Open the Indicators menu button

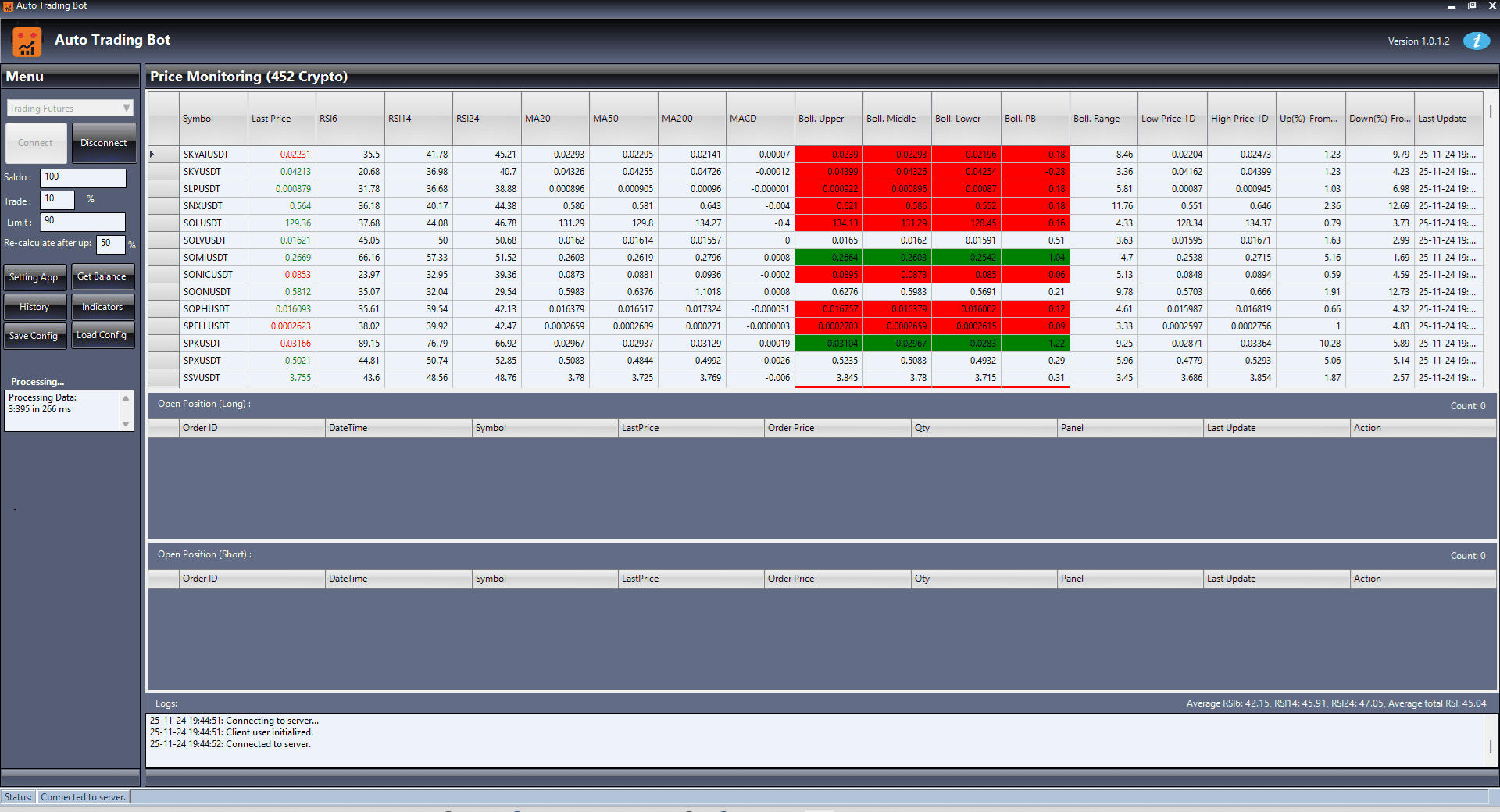102,307
